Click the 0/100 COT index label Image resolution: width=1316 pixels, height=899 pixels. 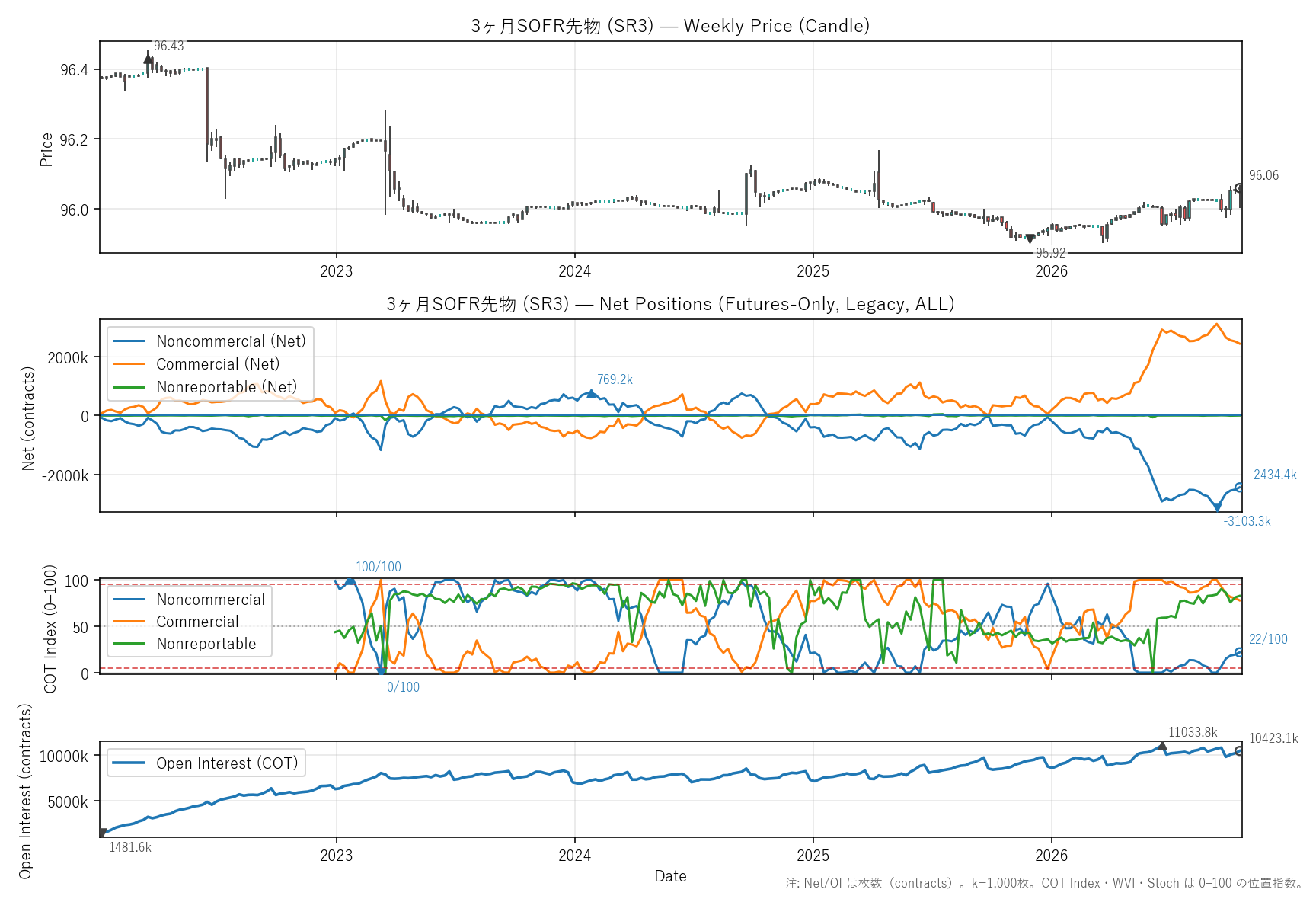(x=403, y=688)
